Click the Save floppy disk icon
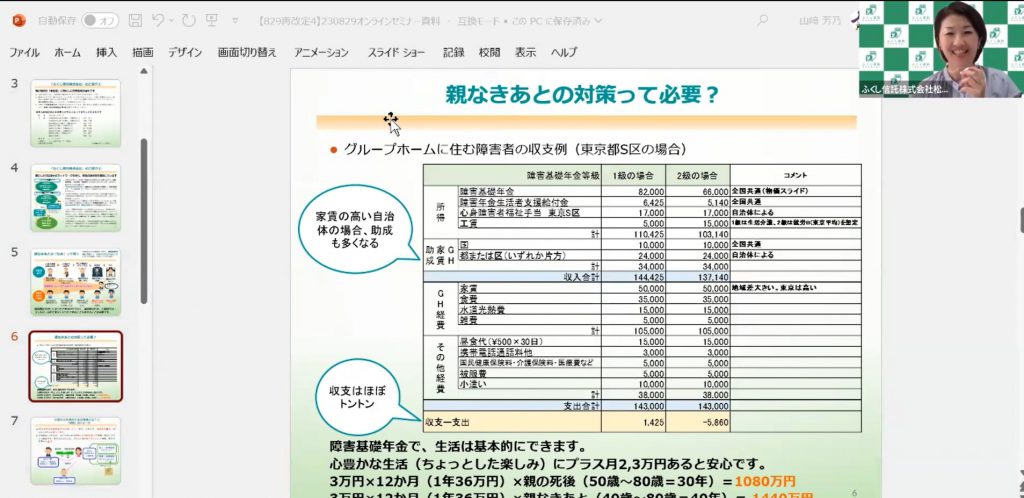 tap(135, 20)
